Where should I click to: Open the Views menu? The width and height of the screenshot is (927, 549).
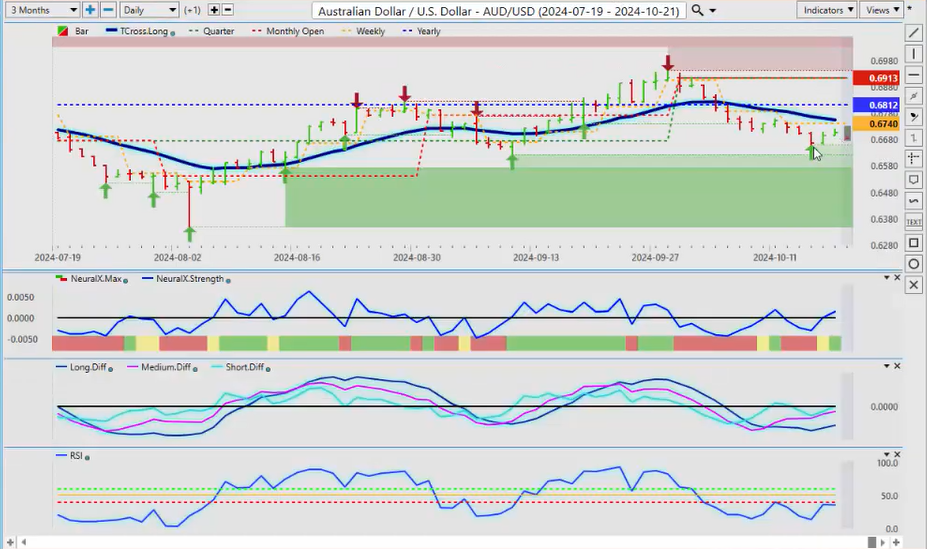tap(881, 10)
